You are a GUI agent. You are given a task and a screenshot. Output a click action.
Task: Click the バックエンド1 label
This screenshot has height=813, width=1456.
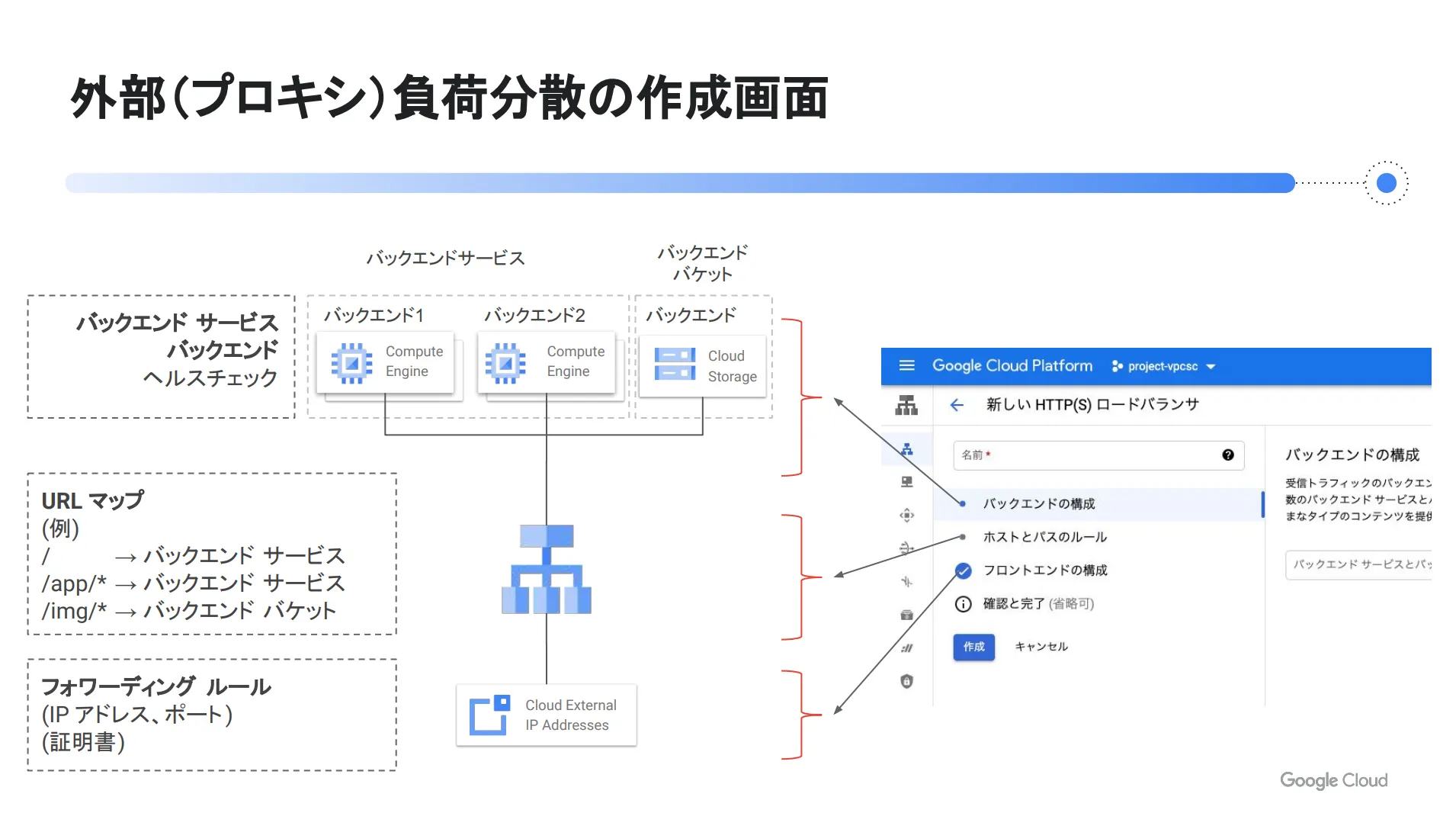[x=374, y=315]
